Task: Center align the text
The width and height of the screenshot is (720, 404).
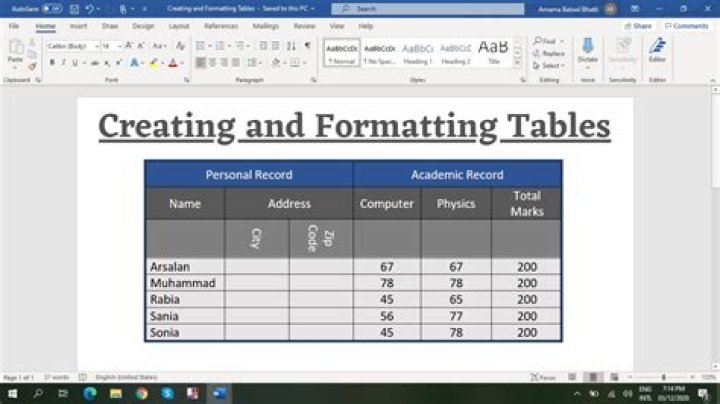Action: pyautogui.click(x=213, y=63)
